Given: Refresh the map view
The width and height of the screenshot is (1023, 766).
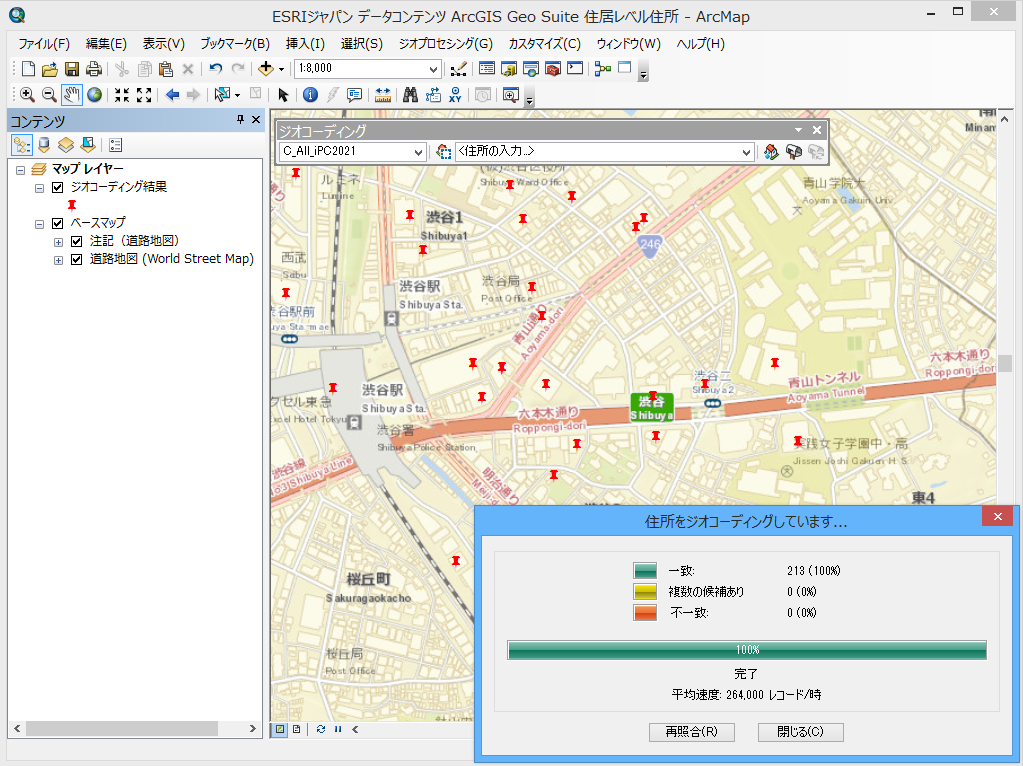Looking at the screenshot, I should click(x=320, y=729).
